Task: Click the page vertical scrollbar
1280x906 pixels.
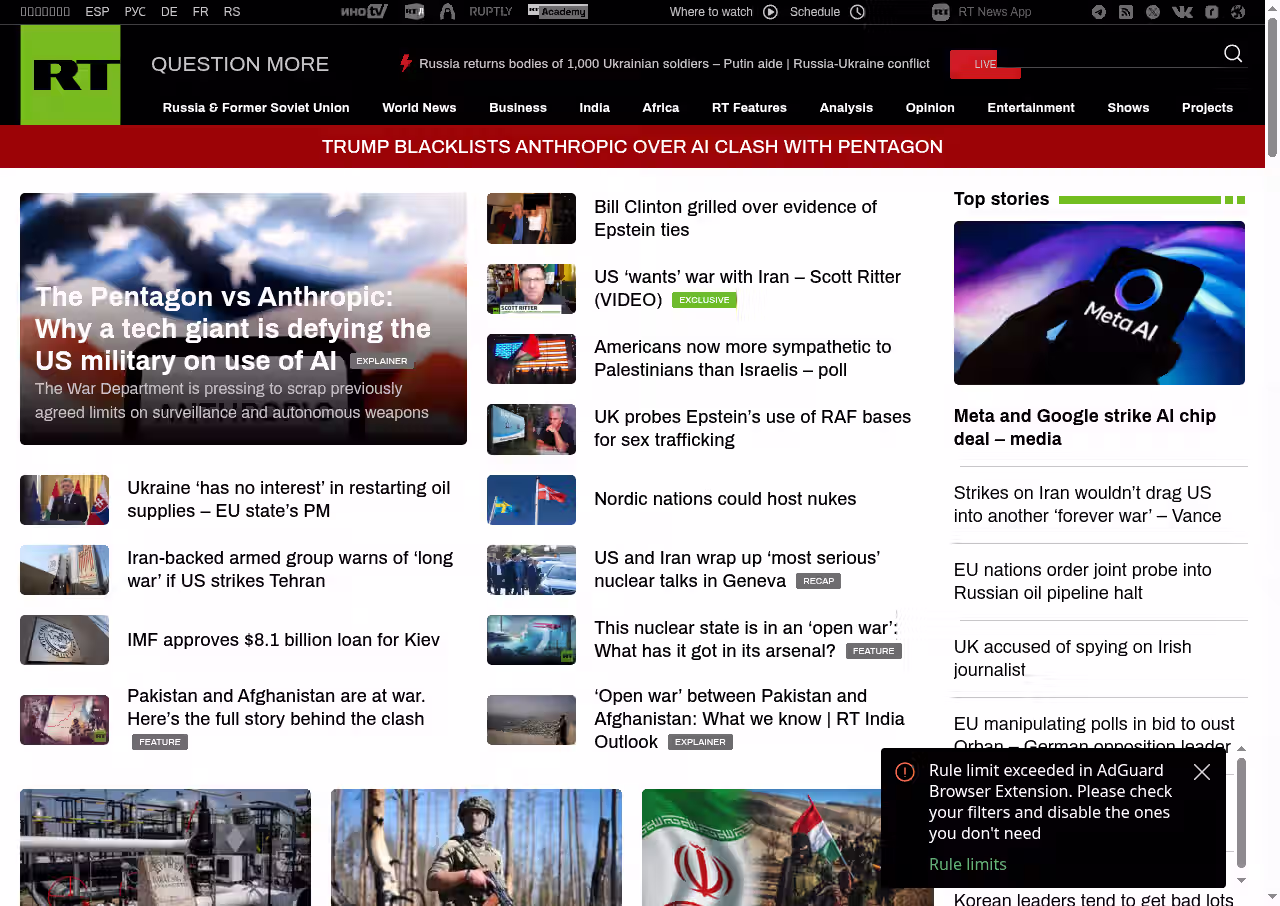Action: (1272, 88)
